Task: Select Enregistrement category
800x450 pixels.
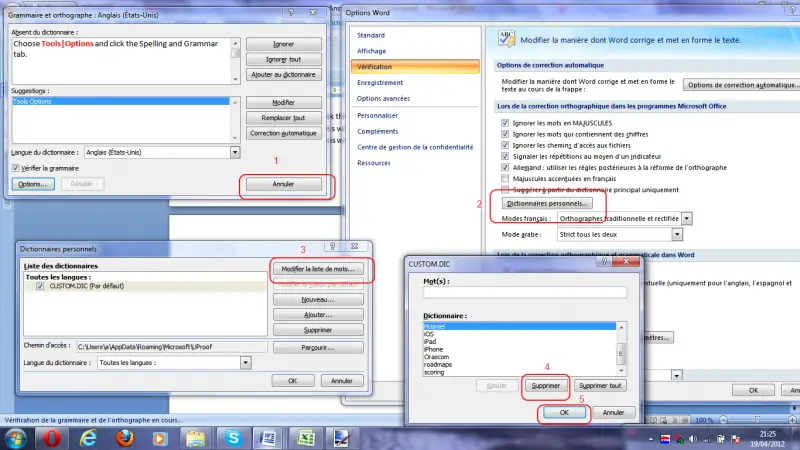Action: (380, 83)
